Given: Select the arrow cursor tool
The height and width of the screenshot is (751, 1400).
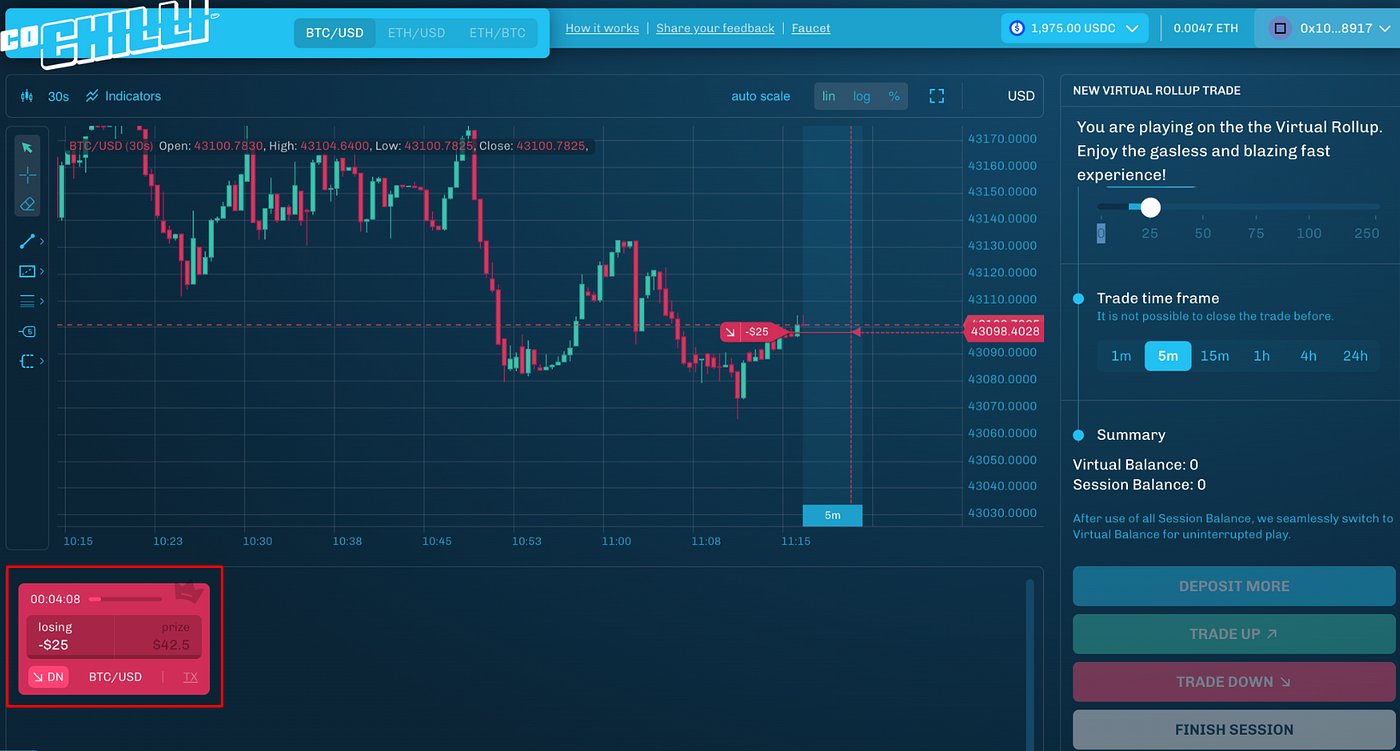Looking at the screenshot, I should 27,148.
